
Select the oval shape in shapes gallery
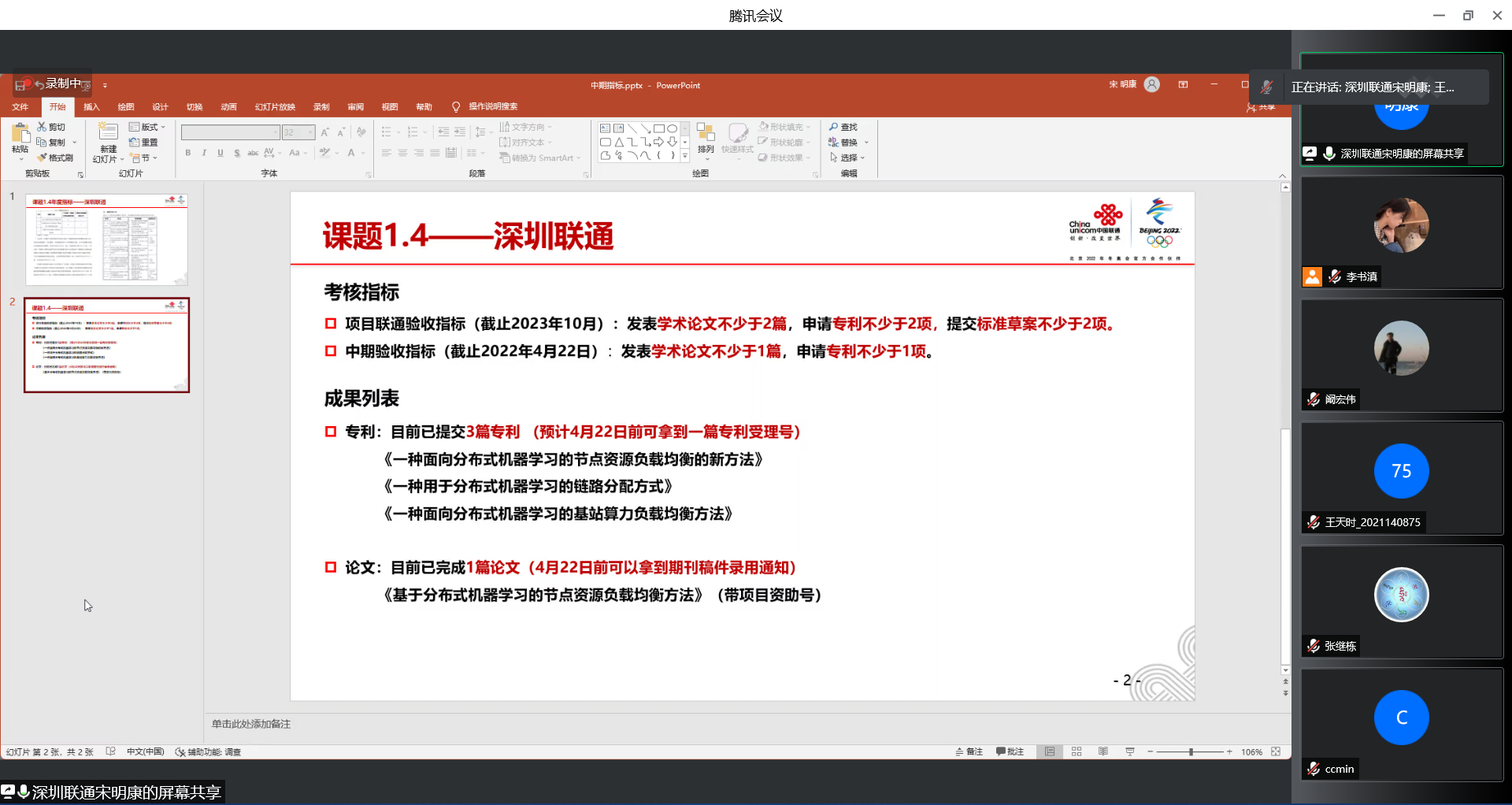672,128
